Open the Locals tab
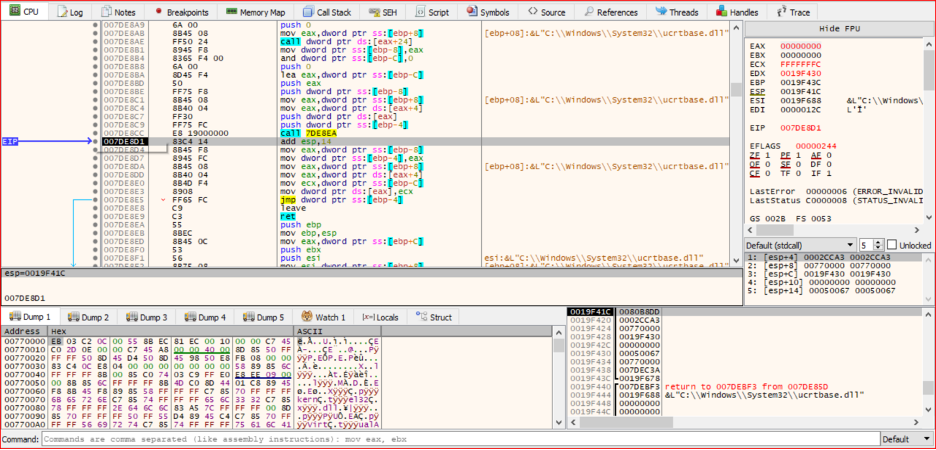This screenshot has height=450, width=936. coord(379,317)
